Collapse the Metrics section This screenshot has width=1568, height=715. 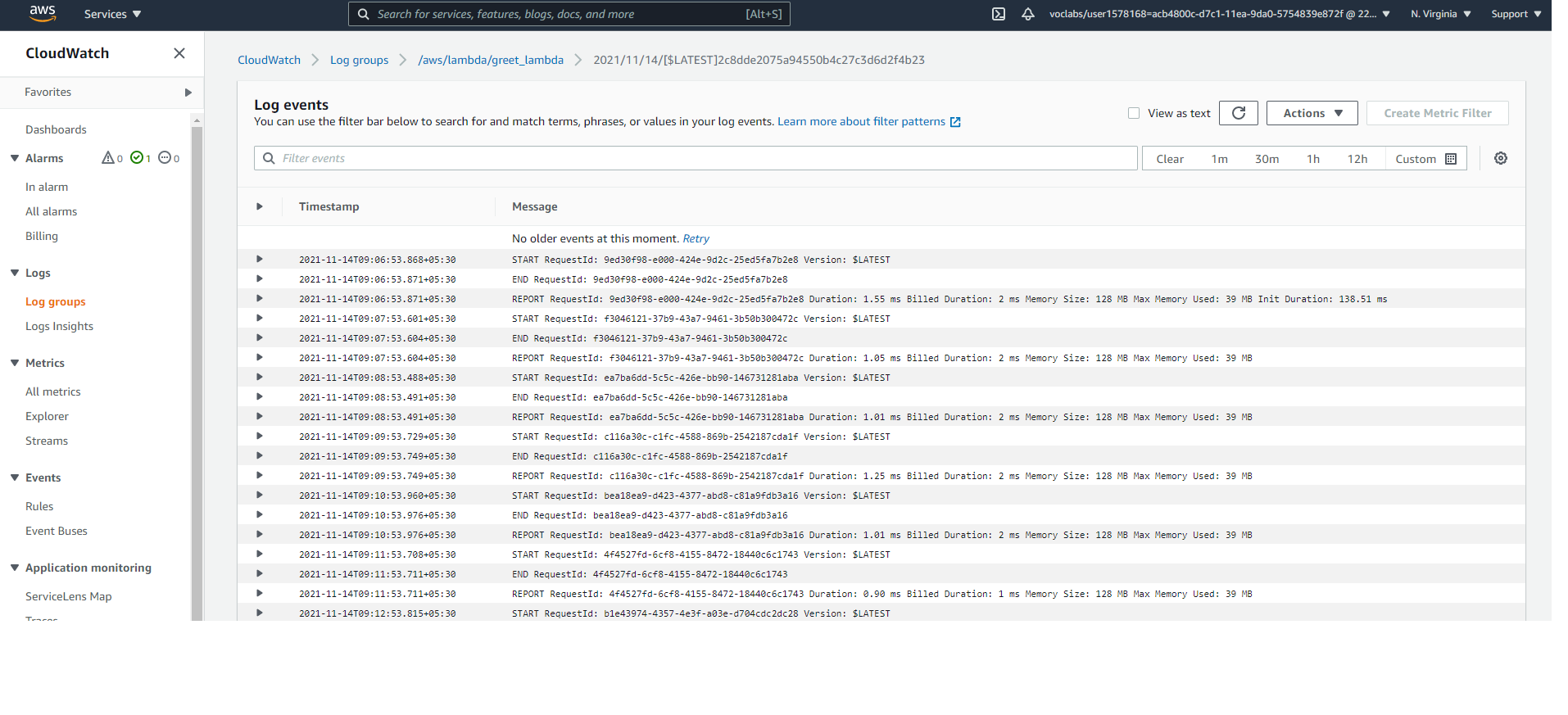click(15, 363)
